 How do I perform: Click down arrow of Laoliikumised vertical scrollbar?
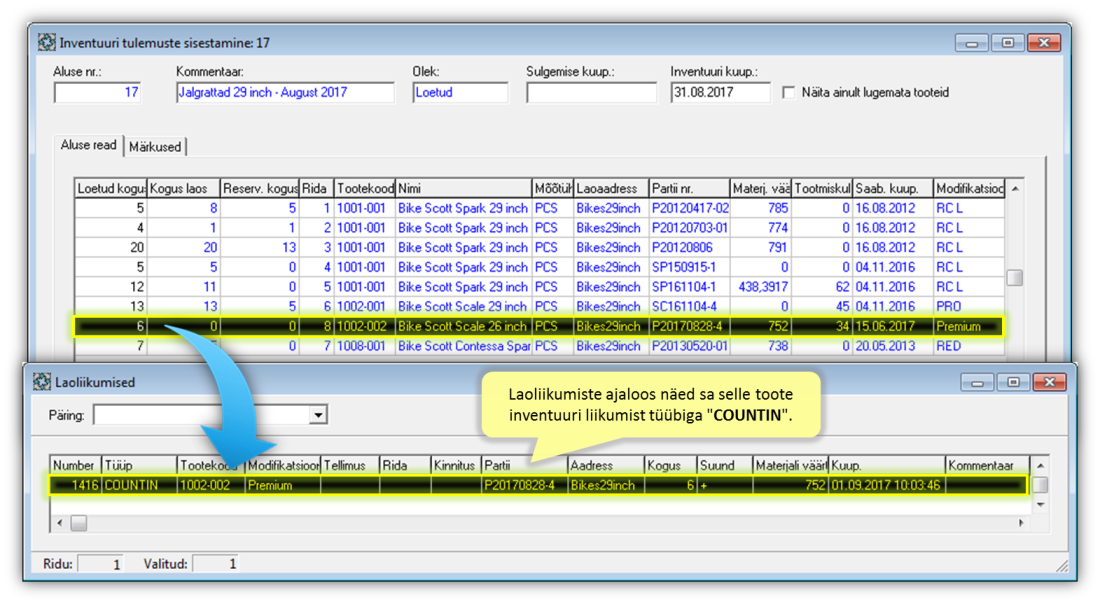coord(1040,504)
